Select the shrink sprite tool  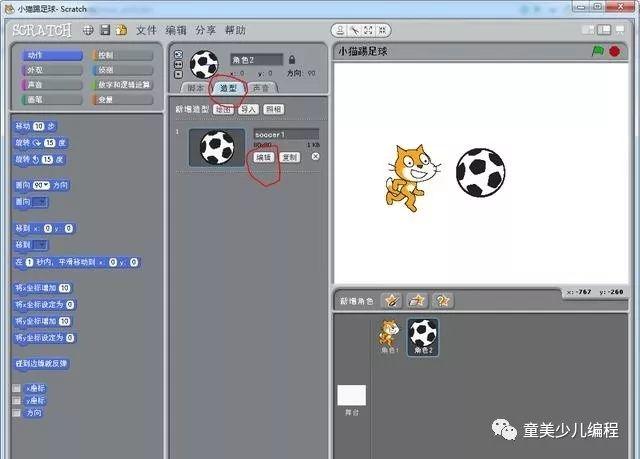point(382,30)
